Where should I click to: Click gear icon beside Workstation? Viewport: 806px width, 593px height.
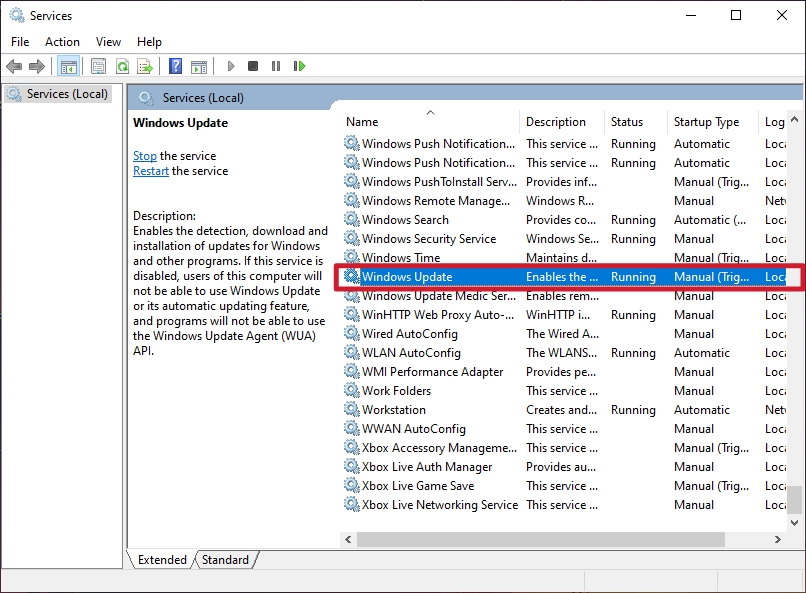(x=351, y=410)
